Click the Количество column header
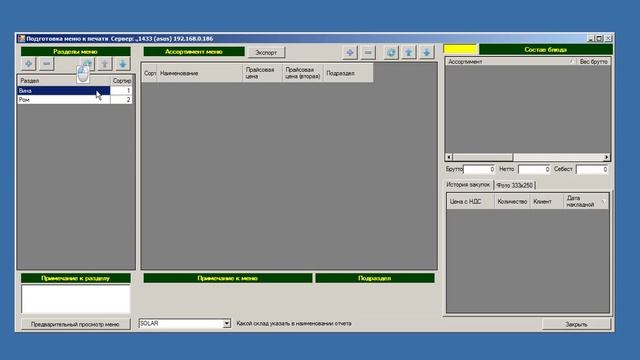 (512, 202)
